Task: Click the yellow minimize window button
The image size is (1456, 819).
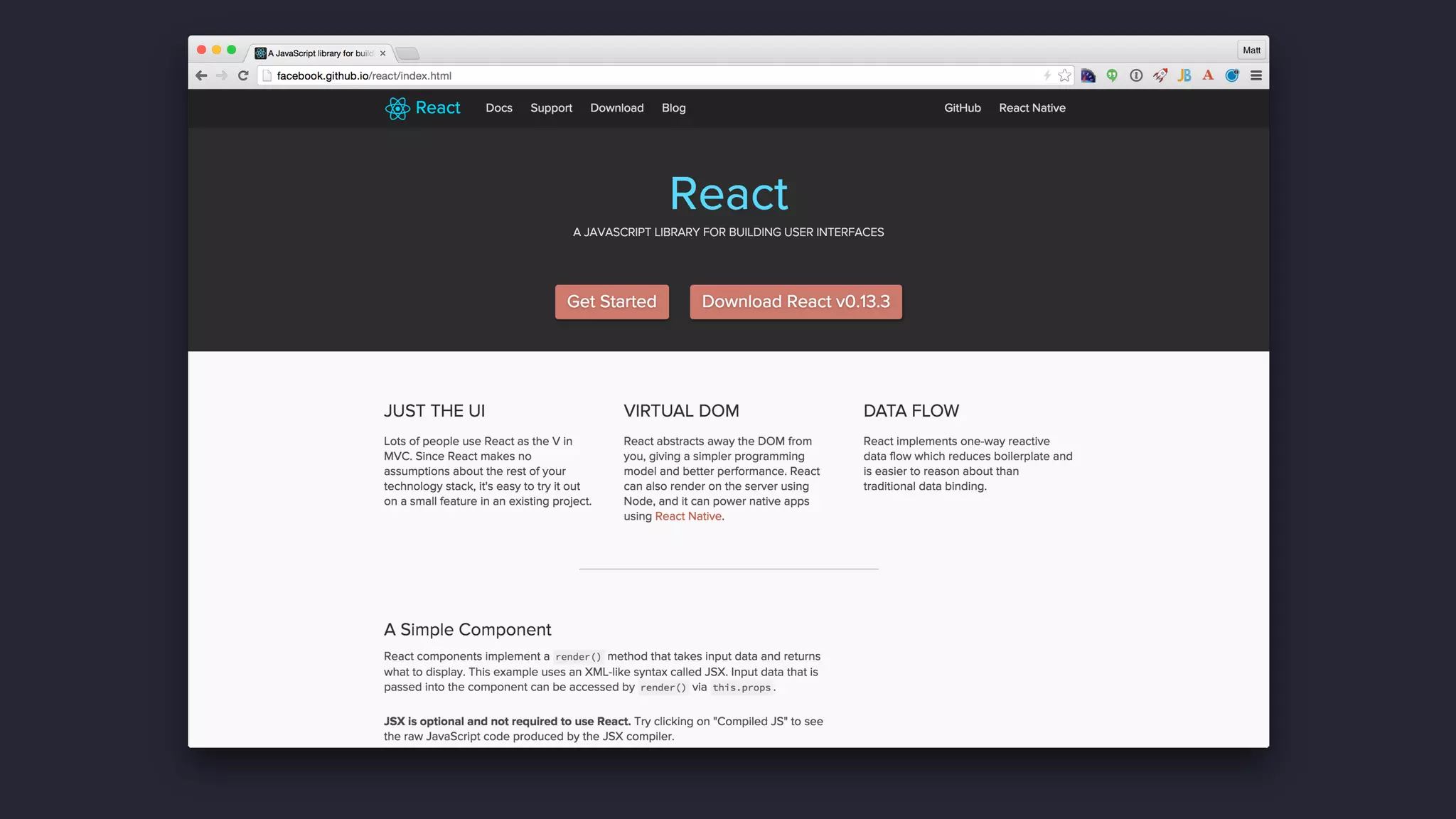Action: pos(217,50)
